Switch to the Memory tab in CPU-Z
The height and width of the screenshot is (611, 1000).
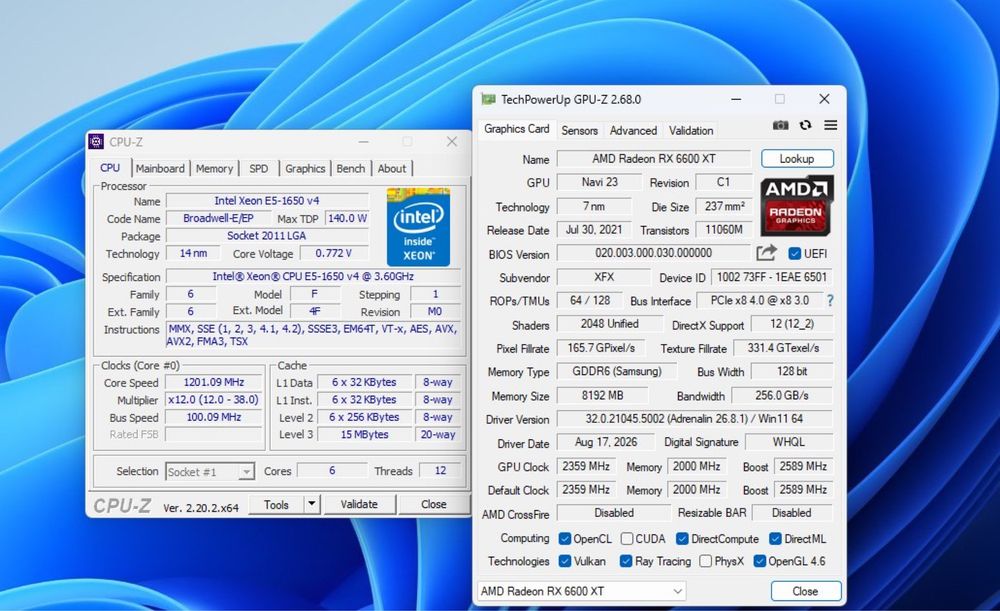coord(214,168)
